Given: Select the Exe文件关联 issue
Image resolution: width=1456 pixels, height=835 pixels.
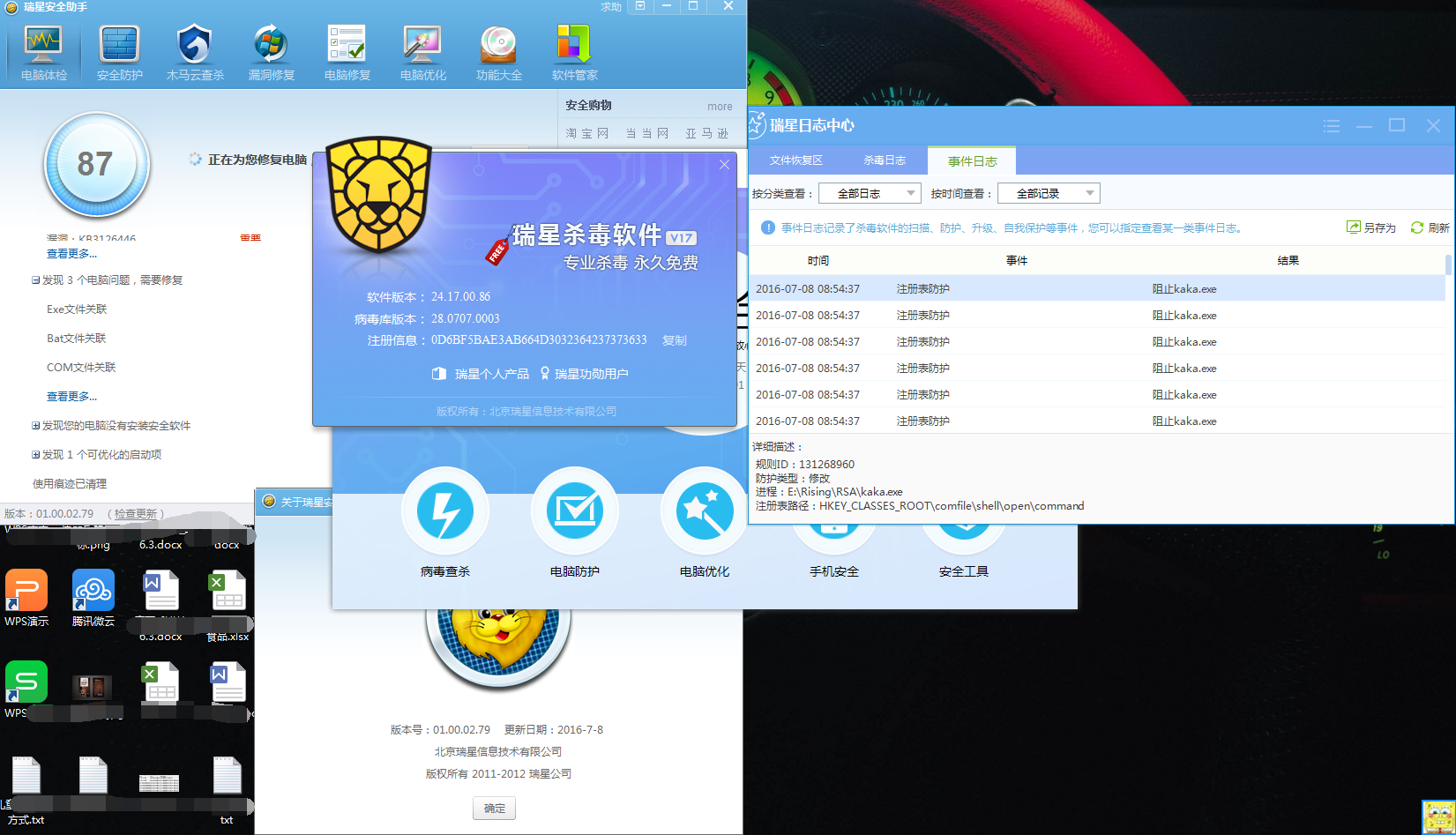Looking at the screenshot, I should coord(77,309).
